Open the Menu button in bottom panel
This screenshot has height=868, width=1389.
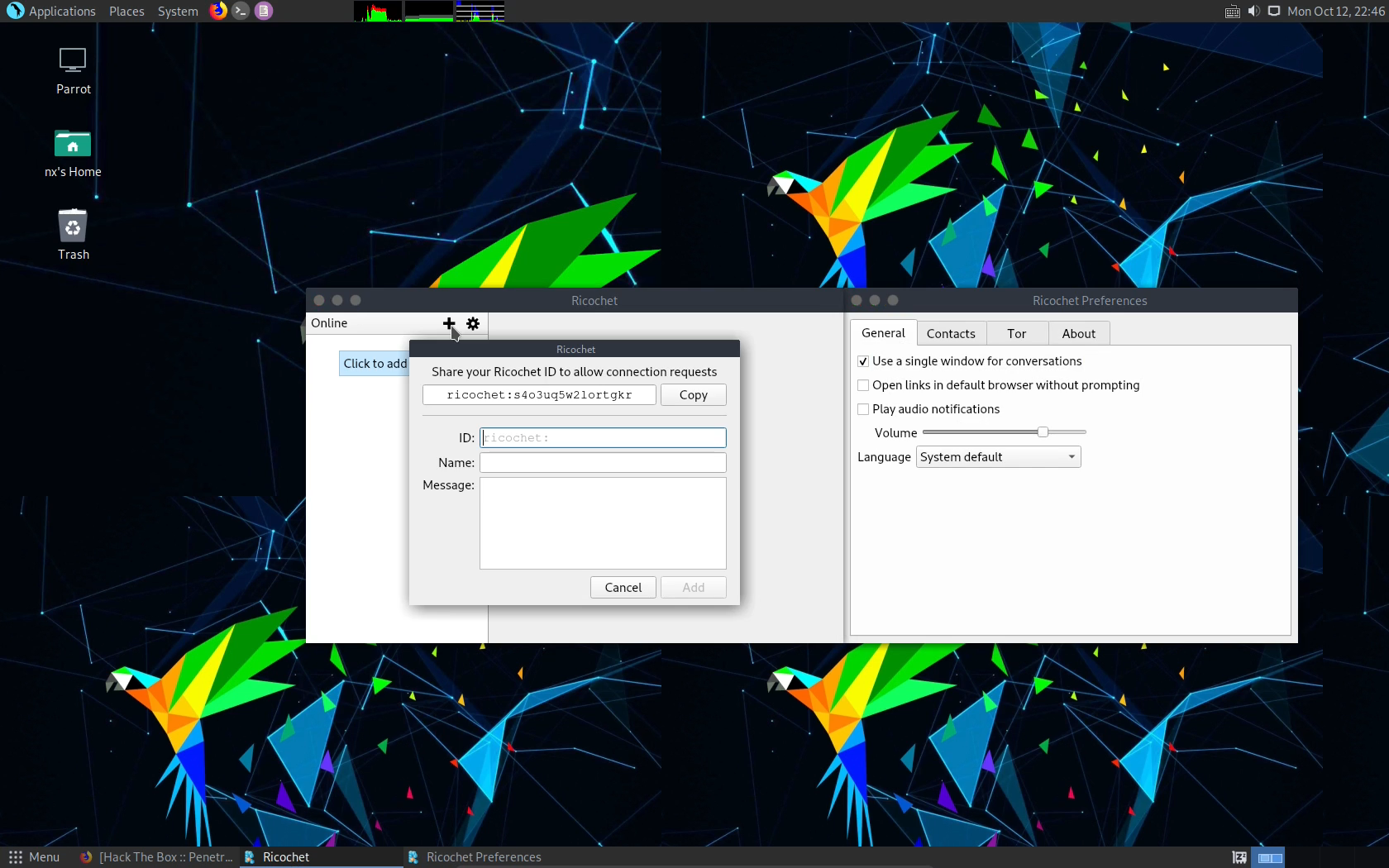(34, 857)
